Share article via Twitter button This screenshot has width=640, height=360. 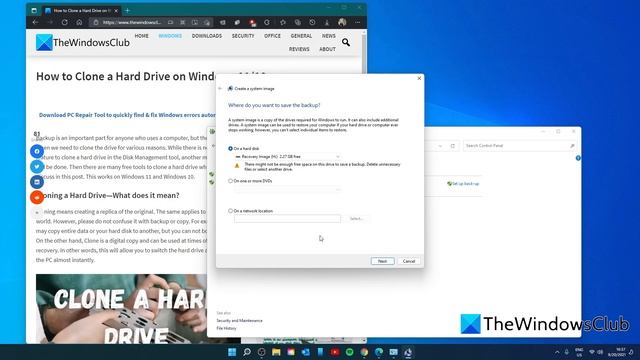[x=37, y=167]
